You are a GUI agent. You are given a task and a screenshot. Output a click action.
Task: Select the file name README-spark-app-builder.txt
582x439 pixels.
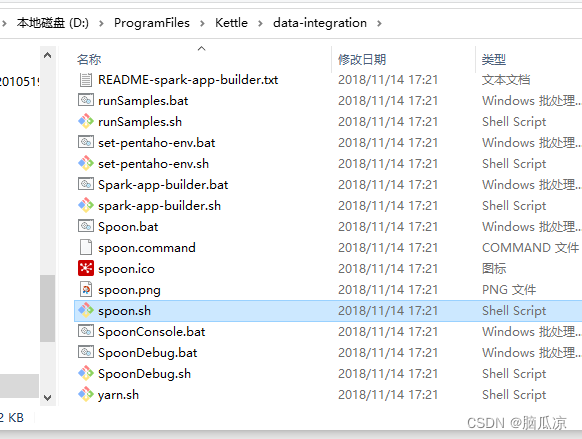pos(188,80)
